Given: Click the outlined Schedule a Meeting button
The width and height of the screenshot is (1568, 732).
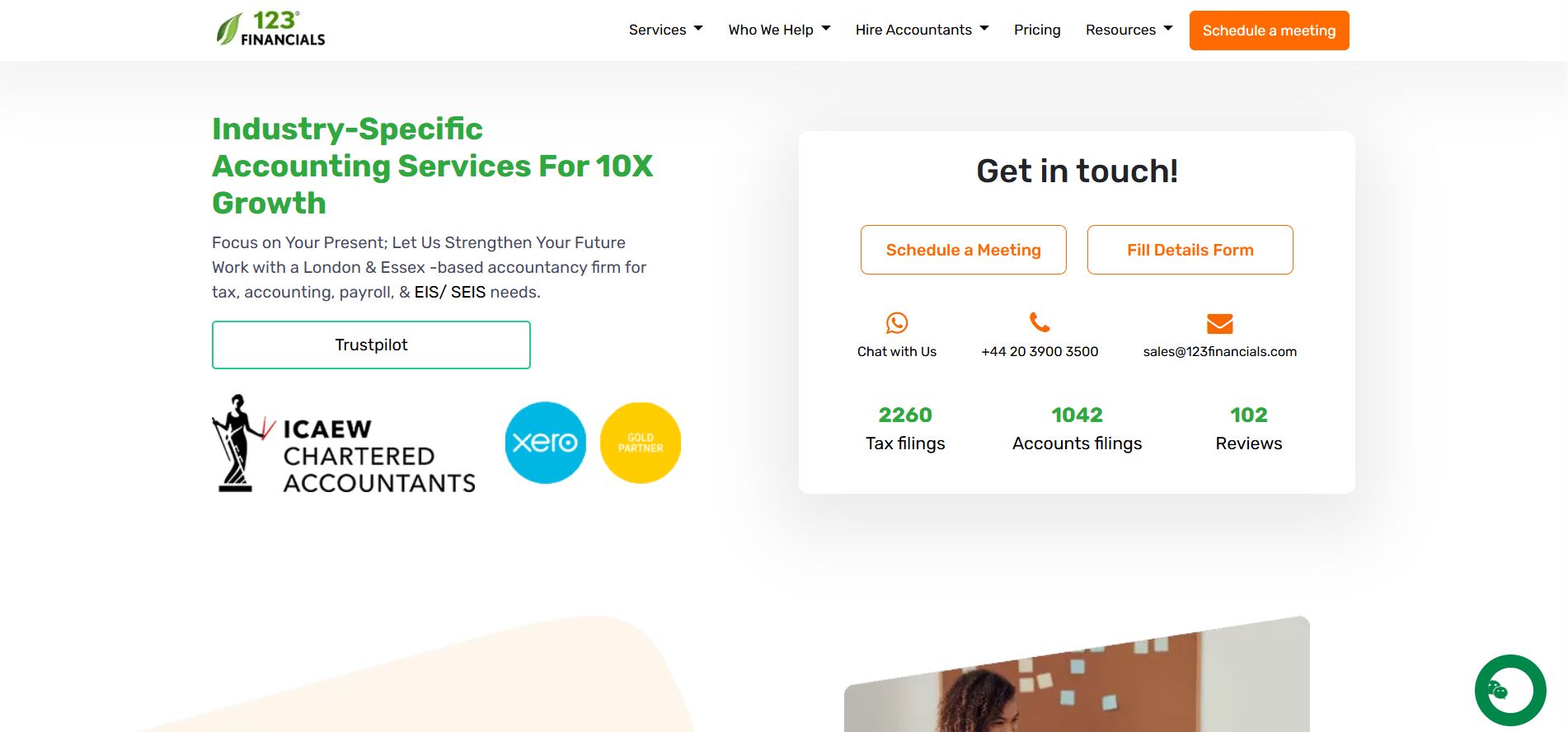Looking at the screenshot, I should pos(963,250).
